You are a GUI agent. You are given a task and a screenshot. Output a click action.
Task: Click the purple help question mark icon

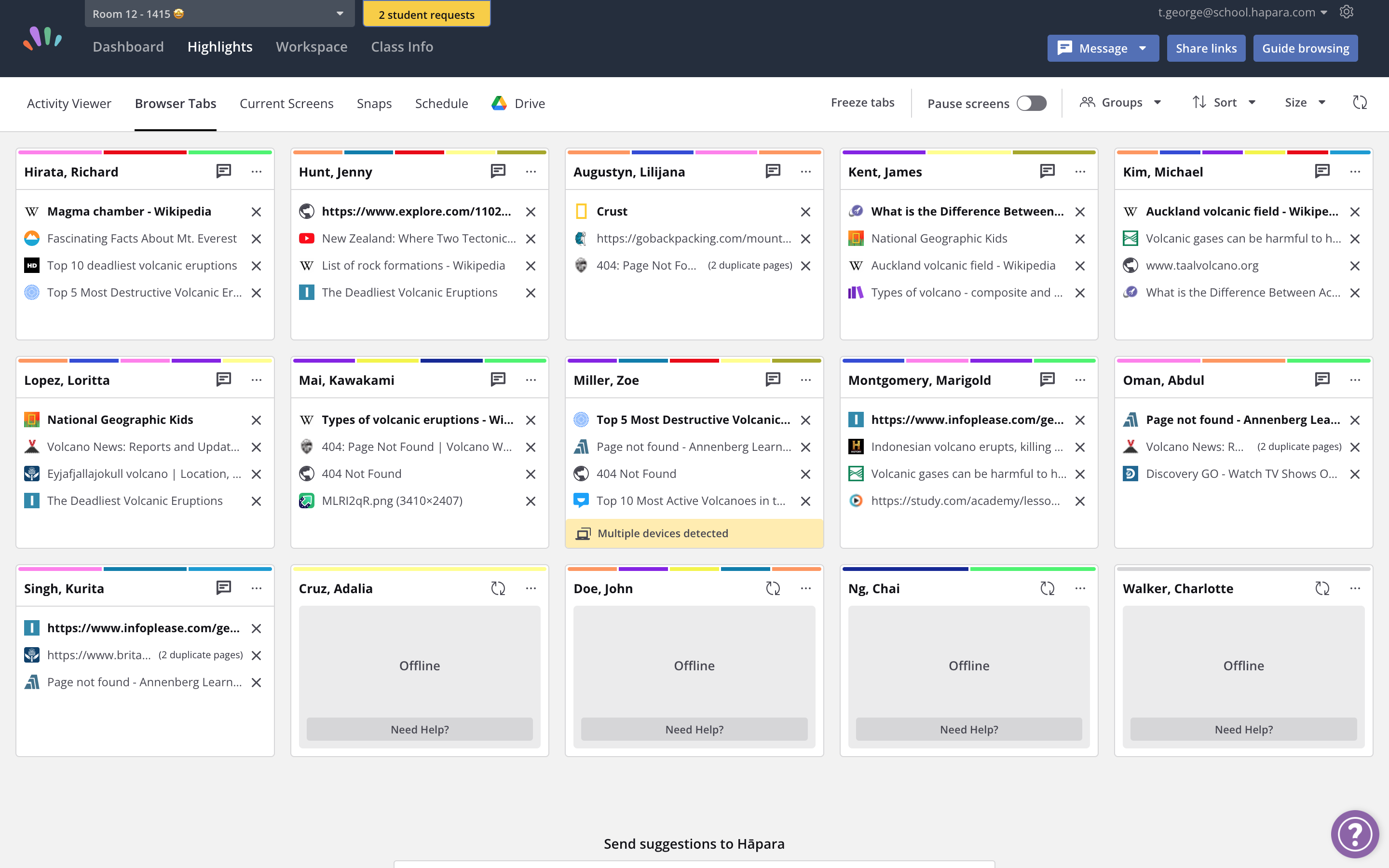pos(1354,834)
